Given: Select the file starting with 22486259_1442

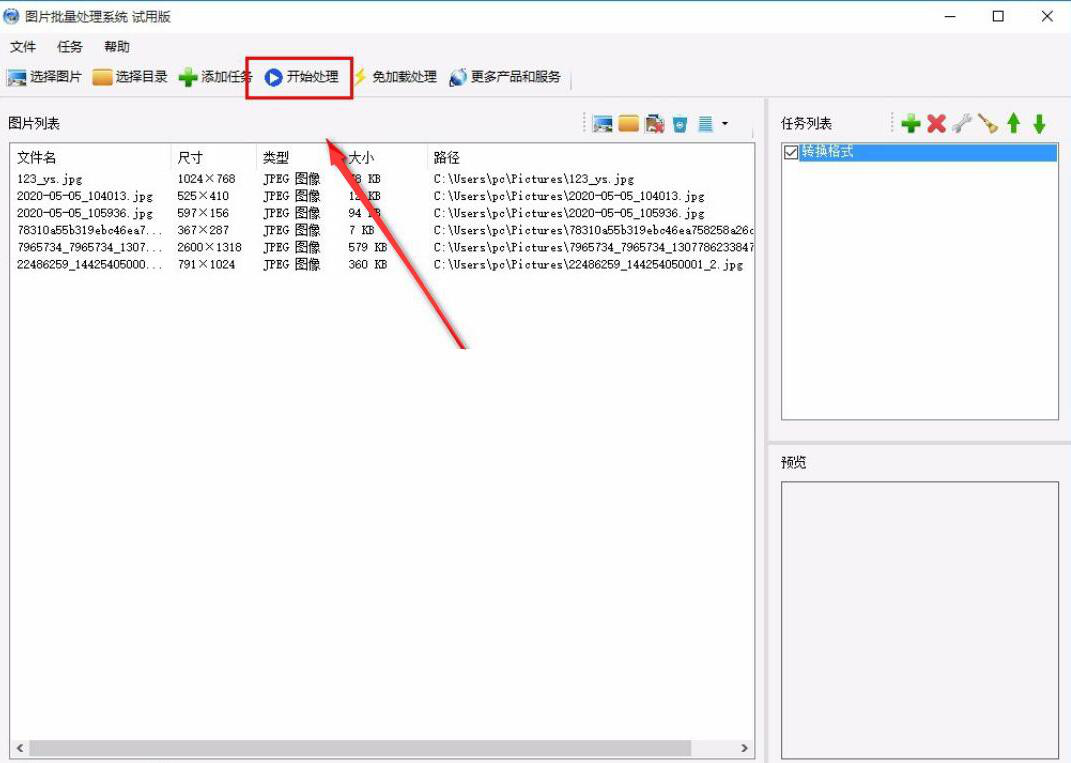Looking at the screenshot, I should coord(89,264).
